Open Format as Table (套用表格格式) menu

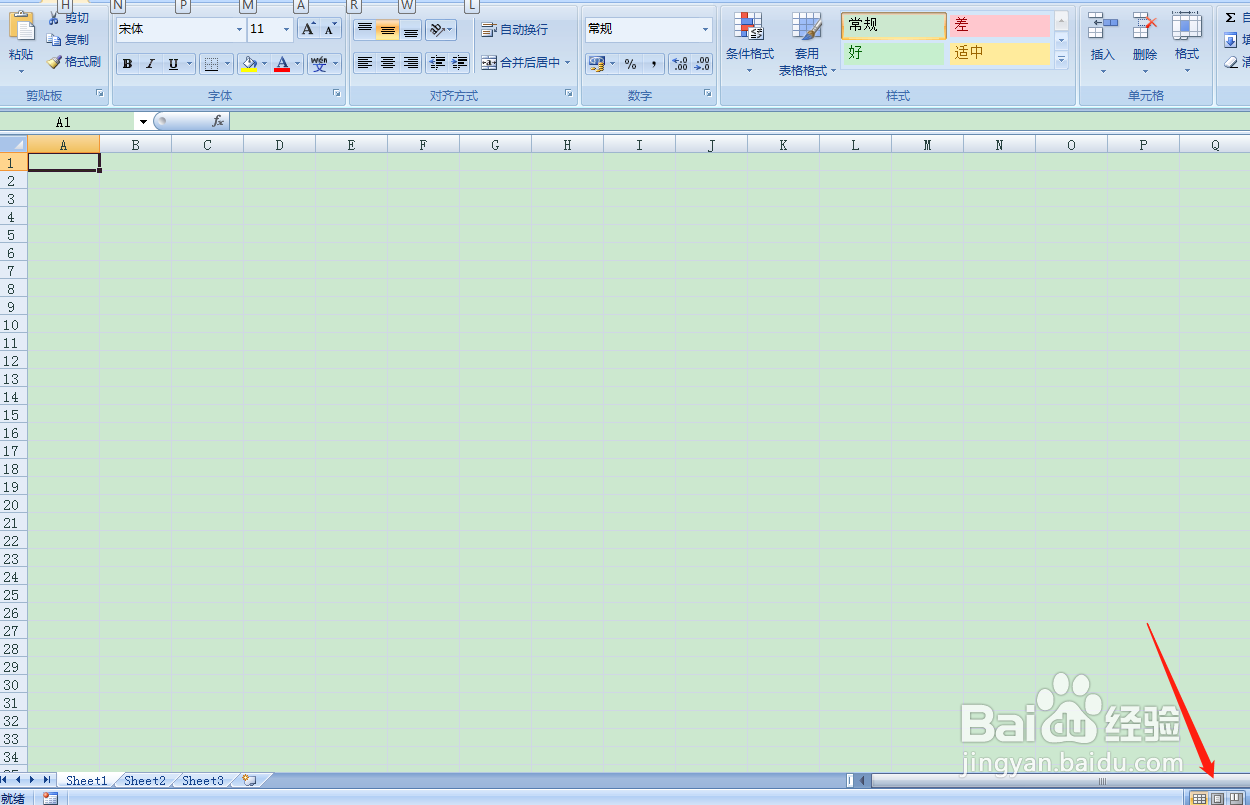(x=807, y=44)
